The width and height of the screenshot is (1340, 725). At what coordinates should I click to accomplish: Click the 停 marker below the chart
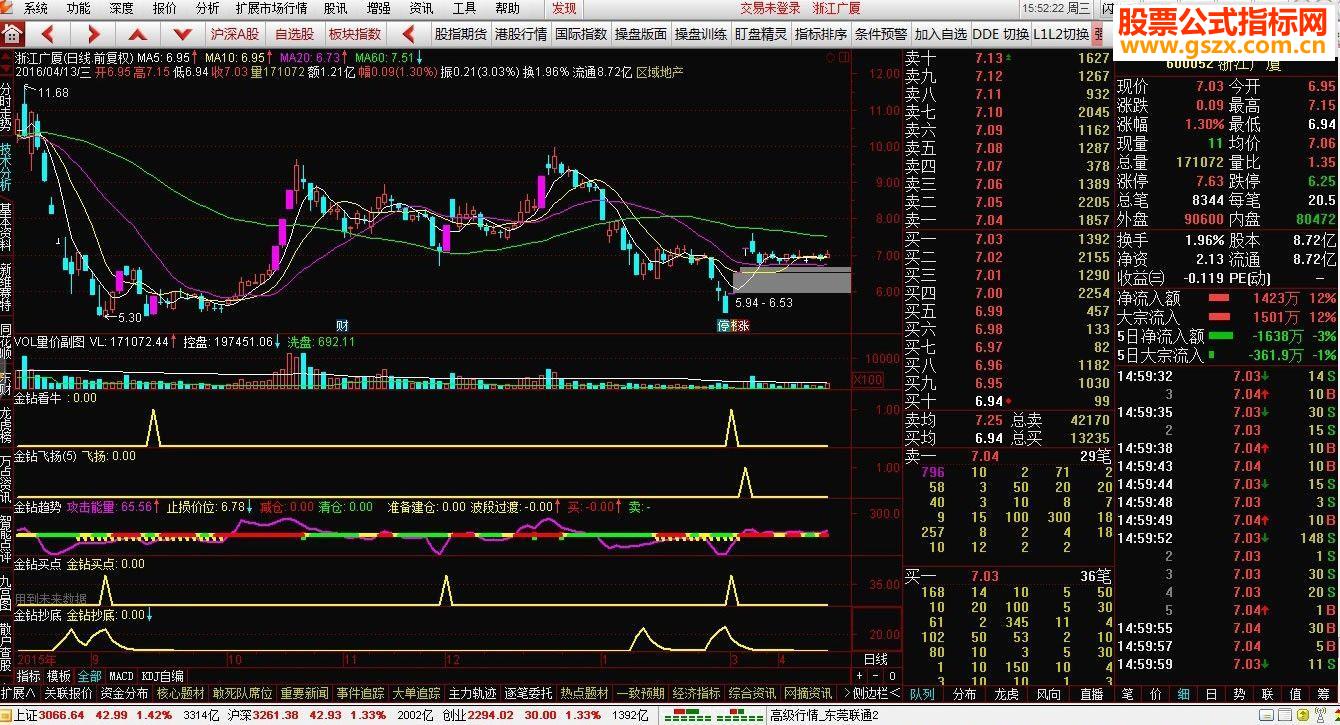click(724, 325)
